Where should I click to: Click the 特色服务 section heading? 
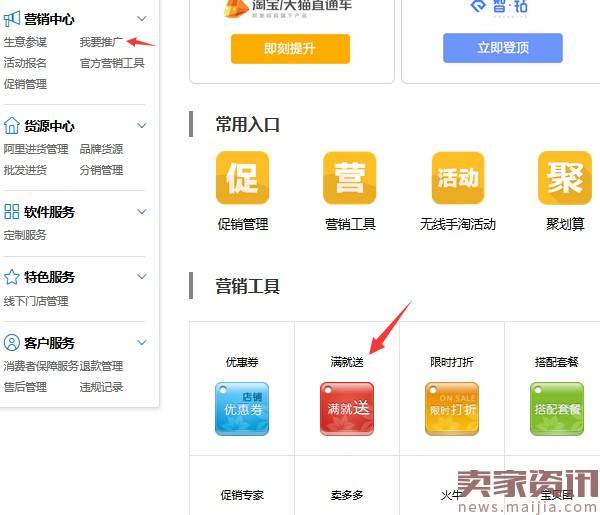(49, 277)
